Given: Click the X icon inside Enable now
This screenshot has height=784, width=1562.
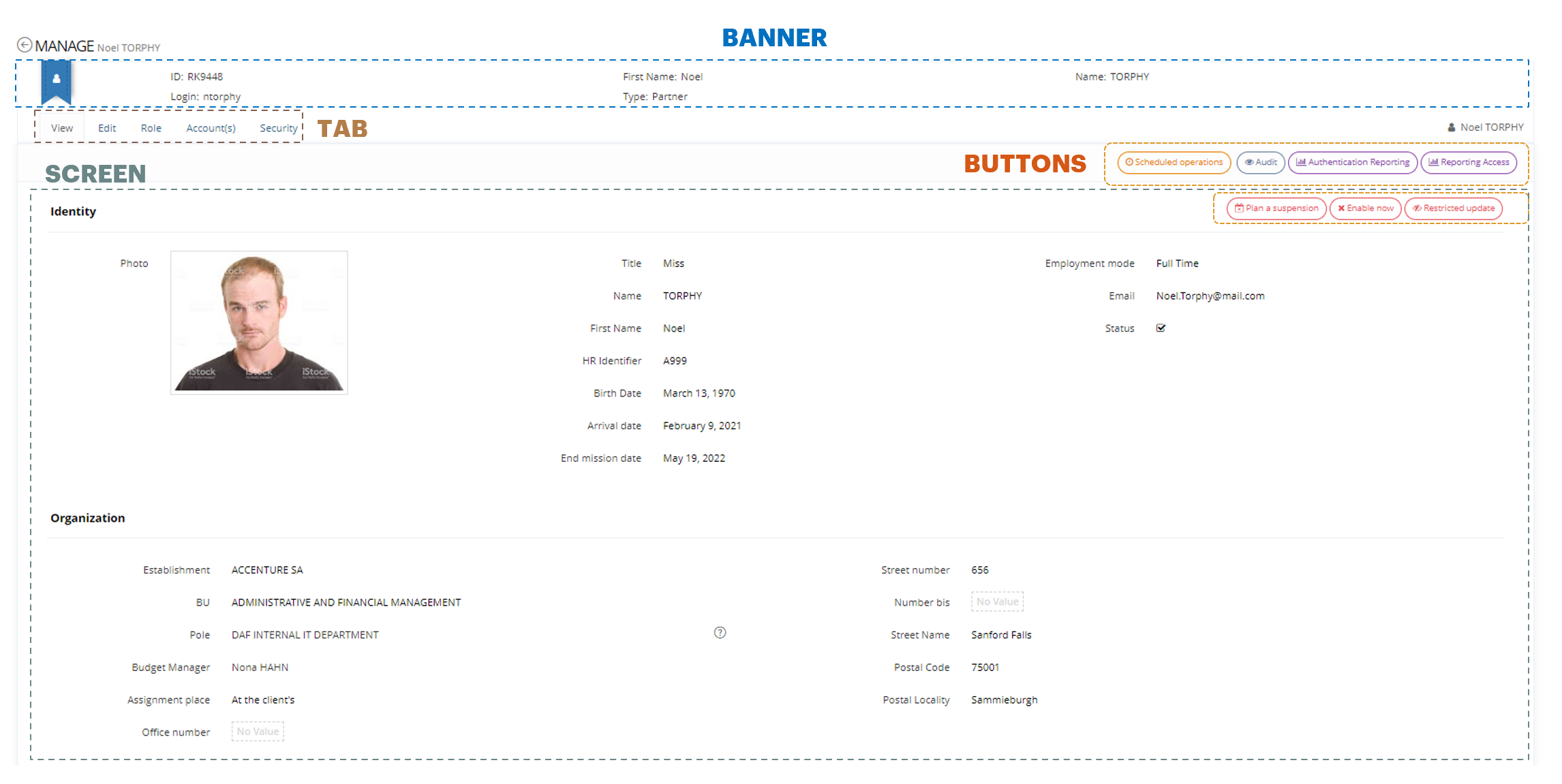Looking at the screenshot, I should click(x=1341, y=208).
